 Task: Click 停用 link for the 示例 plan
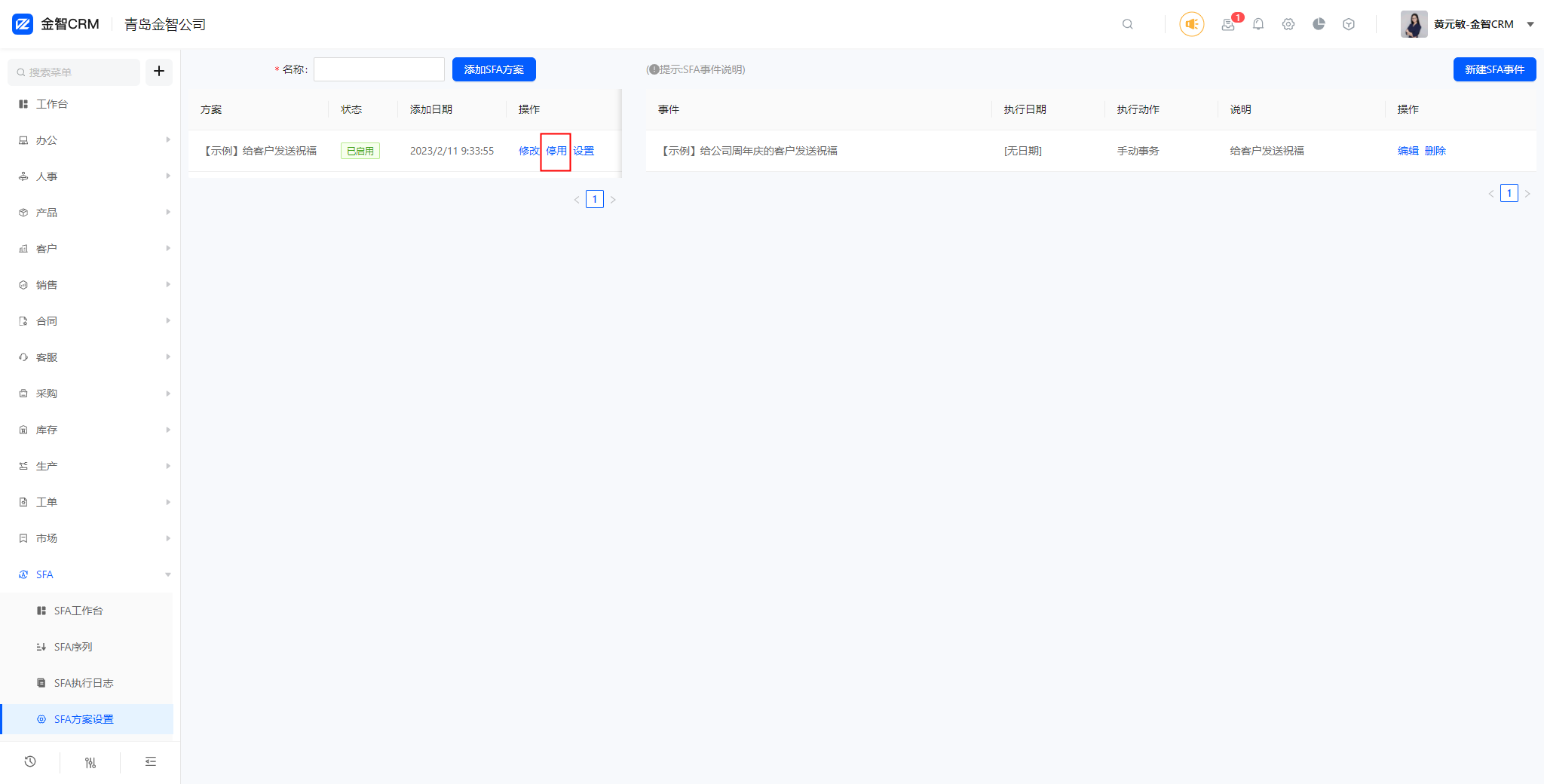point(556,151)
